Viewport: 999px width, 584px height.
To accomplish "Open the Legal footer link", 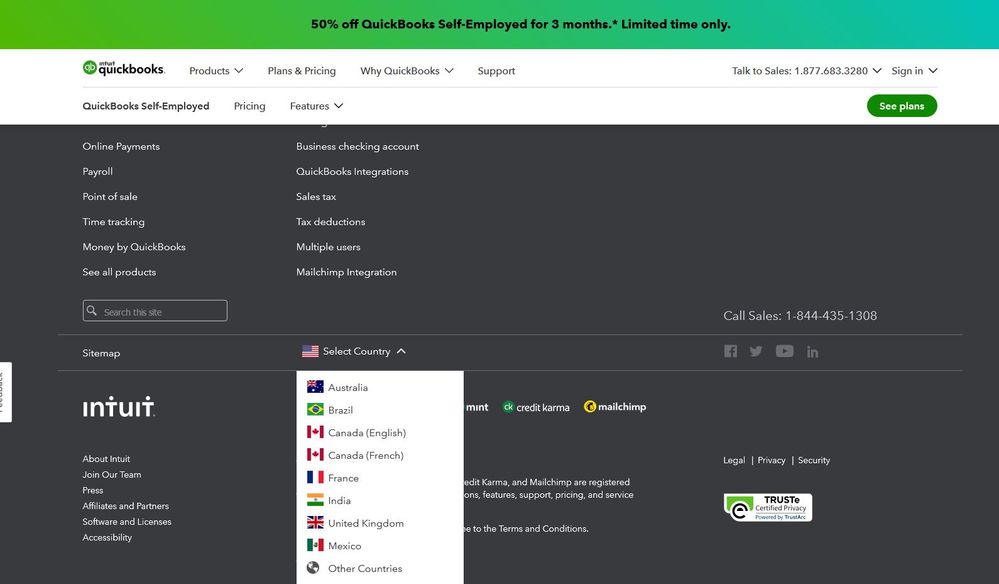I will pos(734,460).
